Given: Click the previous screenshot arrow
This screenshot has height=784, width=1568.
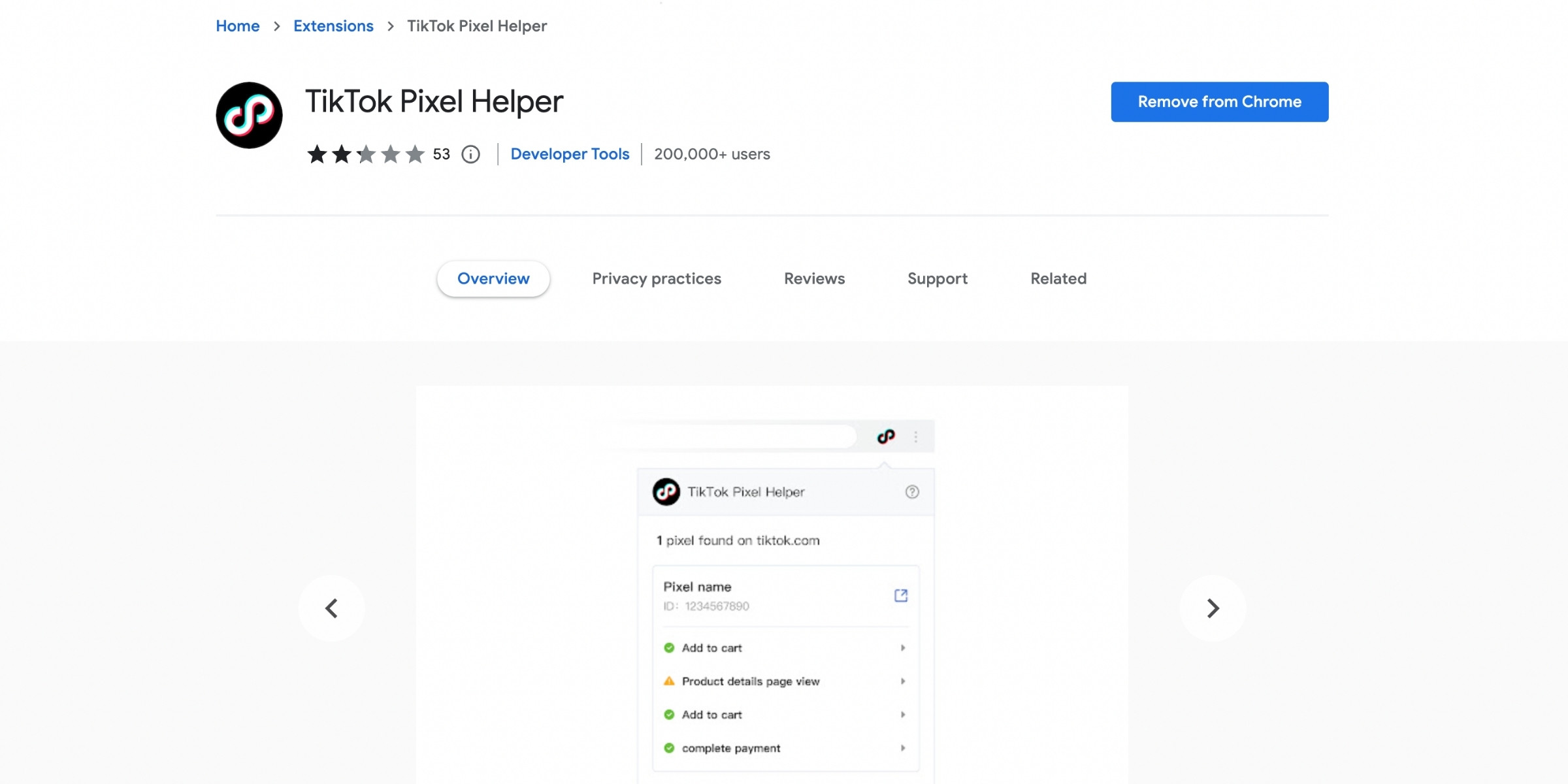Looking at the screenshot, I should [x=331, y=608].
